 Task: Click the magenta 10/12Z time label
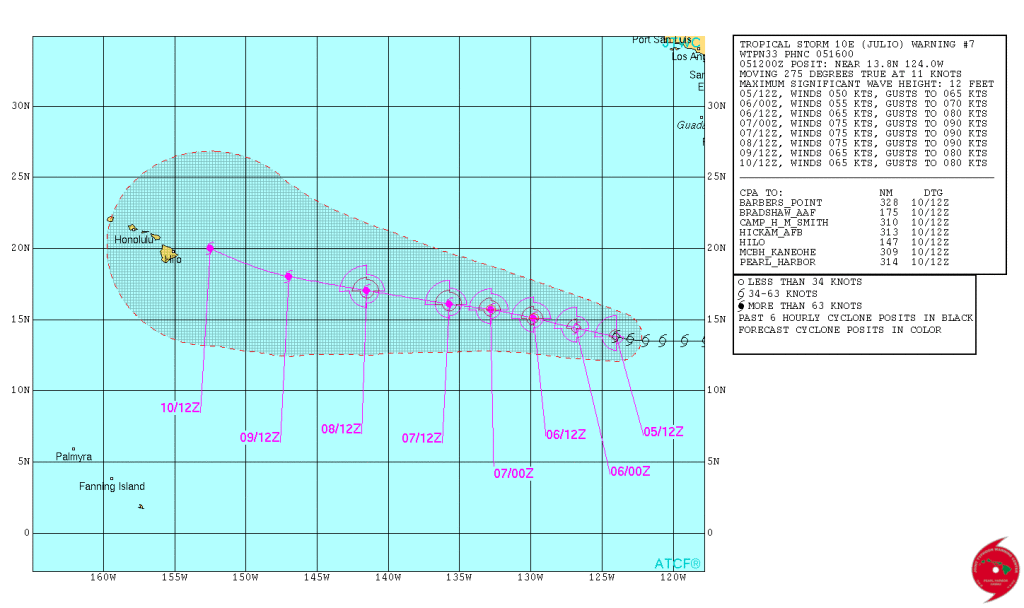(181, 407)
